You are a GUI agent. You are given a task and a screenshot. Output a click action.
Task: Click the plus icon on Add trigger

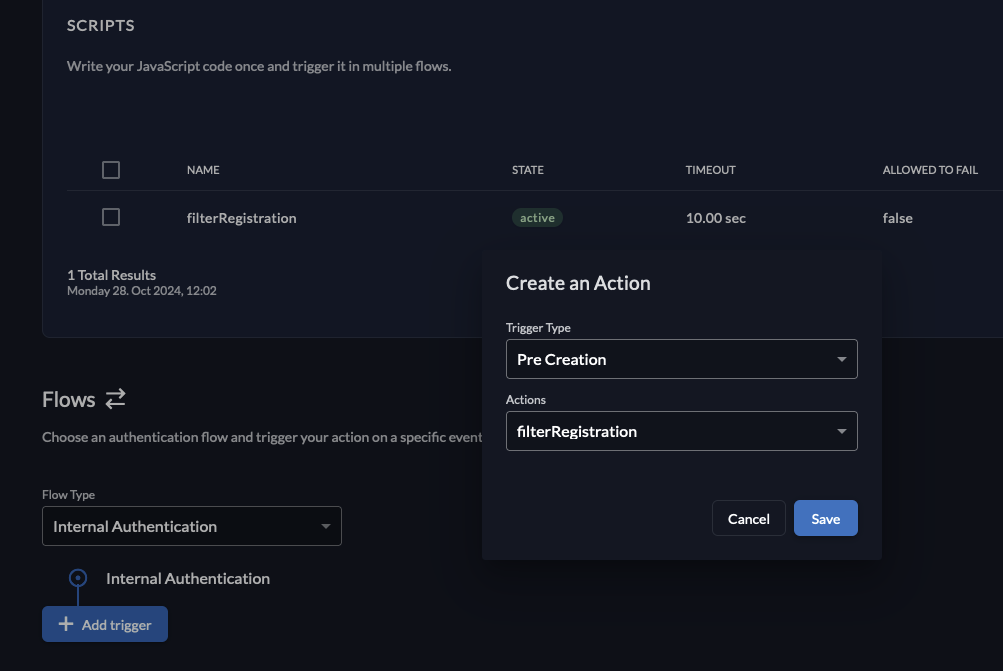pyautogui.click(x=66, y=624)
